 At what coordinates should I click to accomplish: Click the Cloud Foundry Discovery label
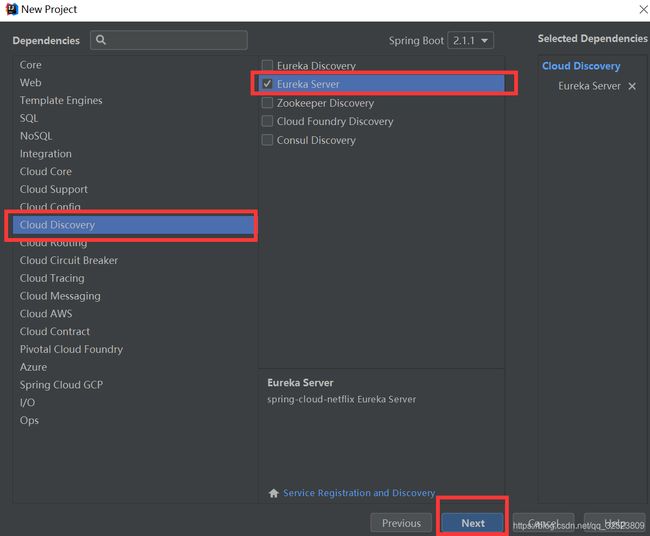tap(335, 121)
